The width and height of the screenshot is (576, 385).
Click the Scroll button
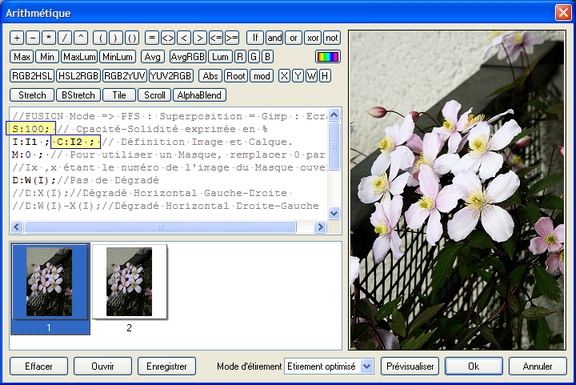154,95
